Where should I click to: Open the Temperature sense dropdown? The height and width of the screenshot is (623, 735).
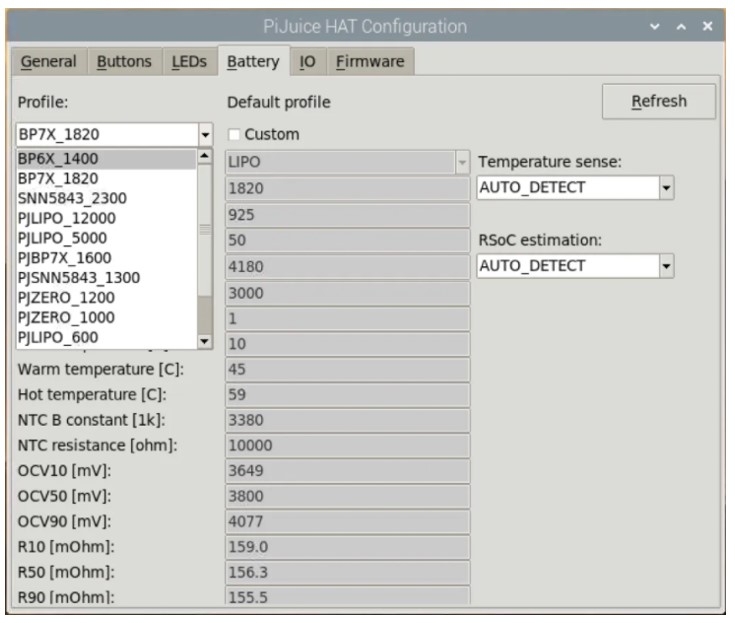tap(666, 188)
